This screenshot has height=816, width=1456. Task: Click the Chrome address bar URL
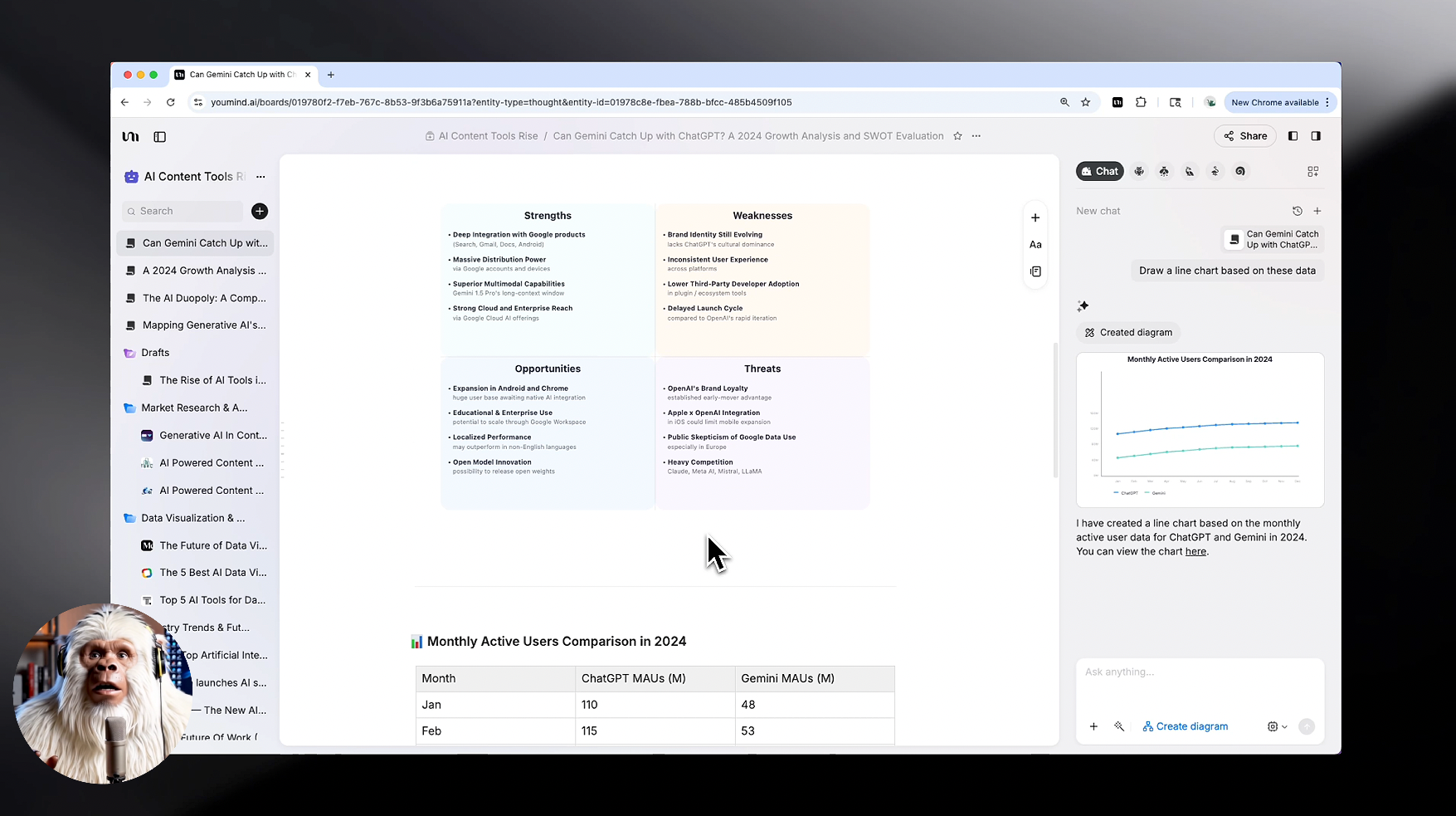point(501,102)
